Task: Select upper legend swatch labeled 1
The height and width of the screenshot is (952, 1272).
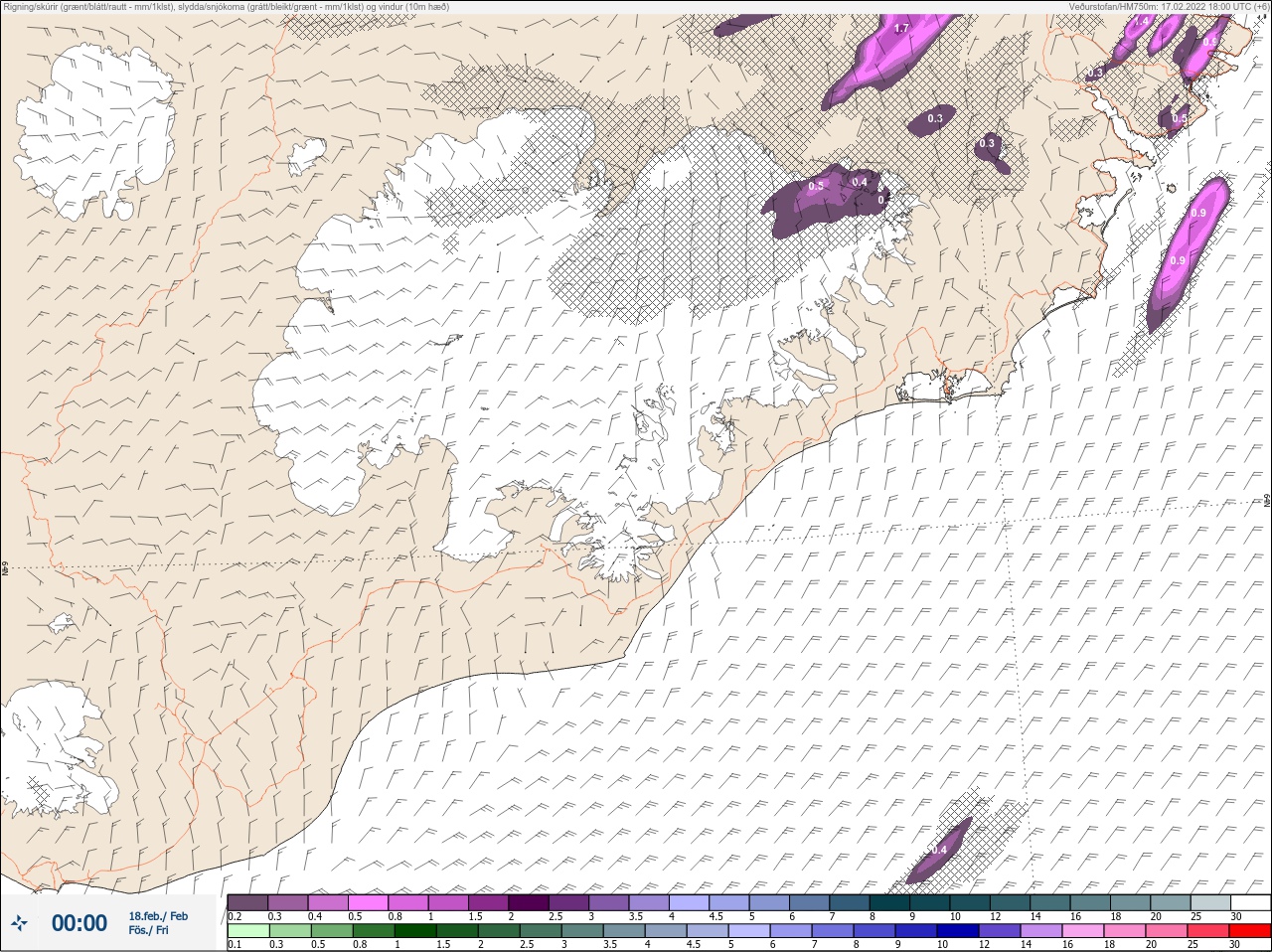Action: (x=448, y=902)
